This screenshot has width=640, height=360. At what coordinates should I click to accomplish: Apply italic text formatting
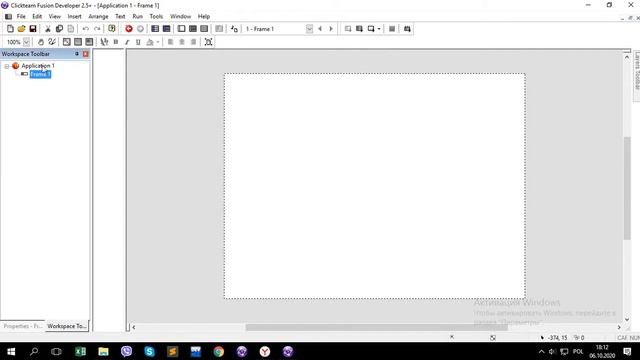point(127,42)
